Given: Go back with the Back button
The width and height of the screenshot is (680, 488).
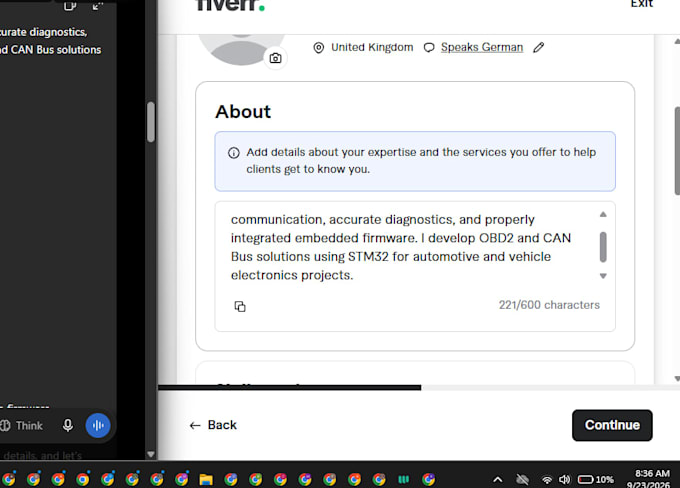Looking at the screenshot, I should (x=213, y=425).
